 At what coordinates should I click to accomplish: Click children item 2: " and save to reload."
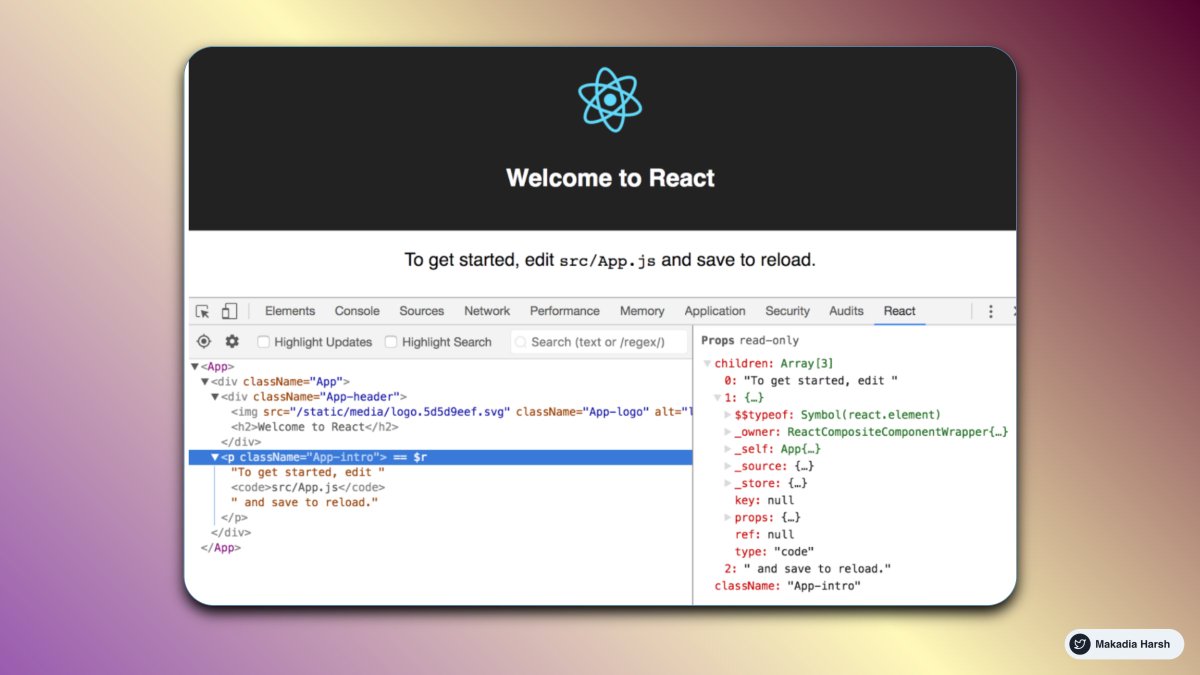click(807, 569)
